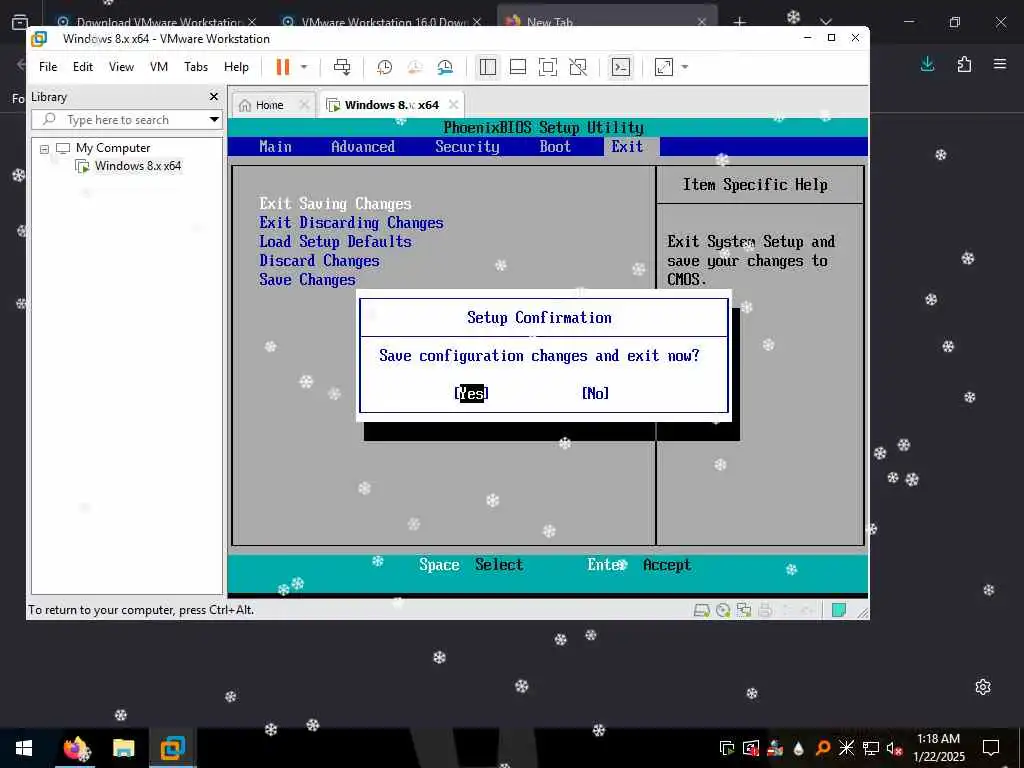Click 'Discard Changes' option
This screenshot has height=768, width=1024.
[x=319, y=261]
